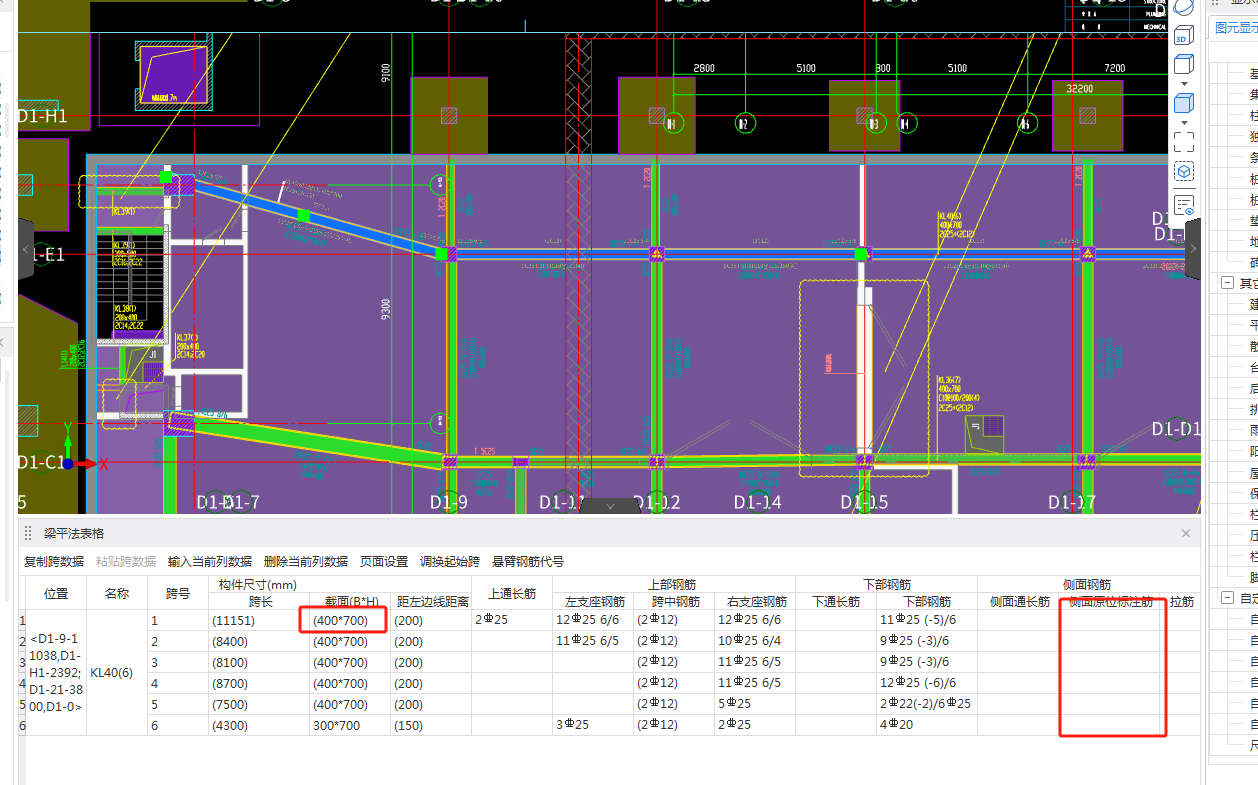Click left canvas scroll chevron handle
Image resolution: width=1258 pixels, height=785 pixels.
(26, 249)
